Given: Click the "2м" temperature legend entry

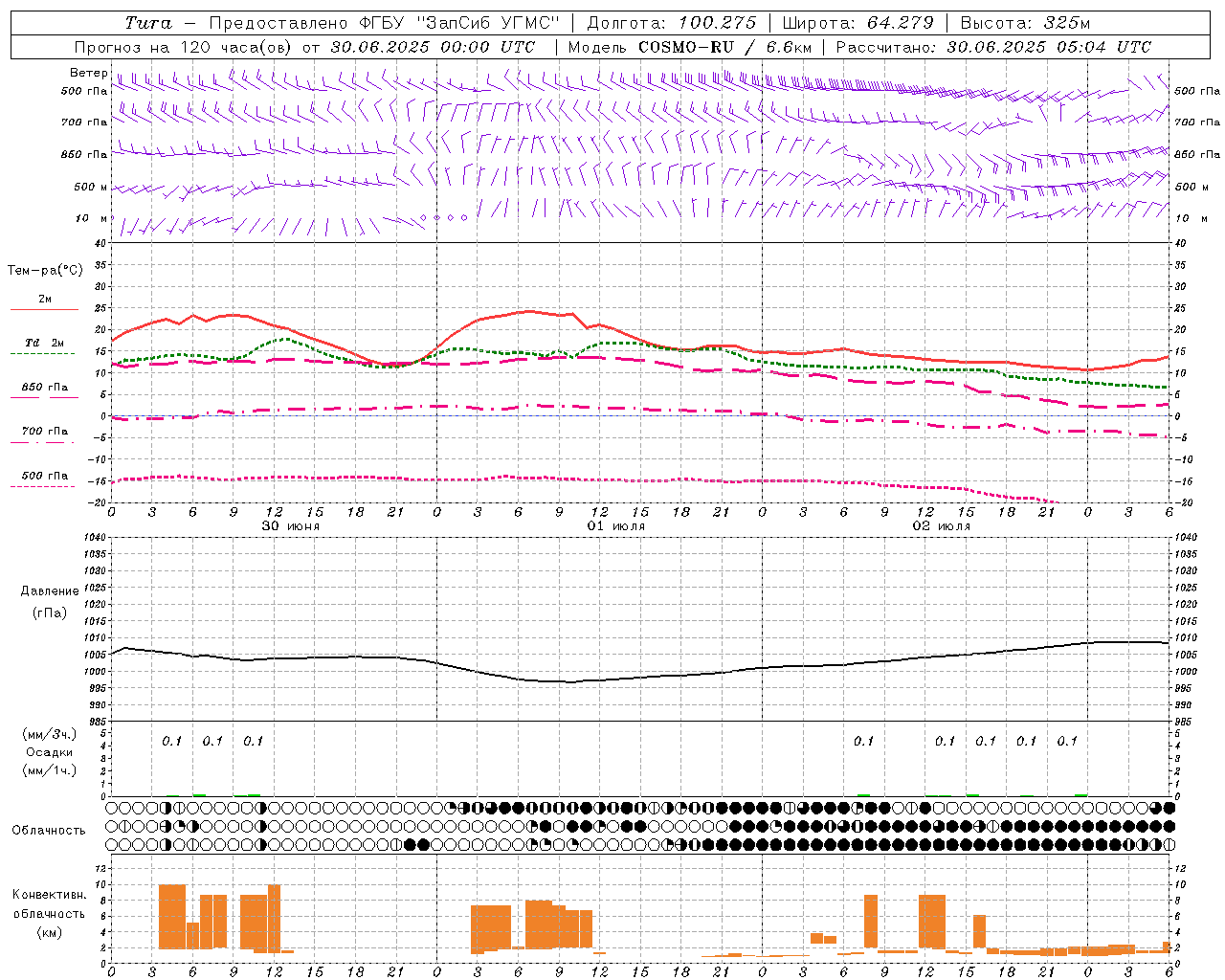Looking at the screenshot, I should [45, 299].
